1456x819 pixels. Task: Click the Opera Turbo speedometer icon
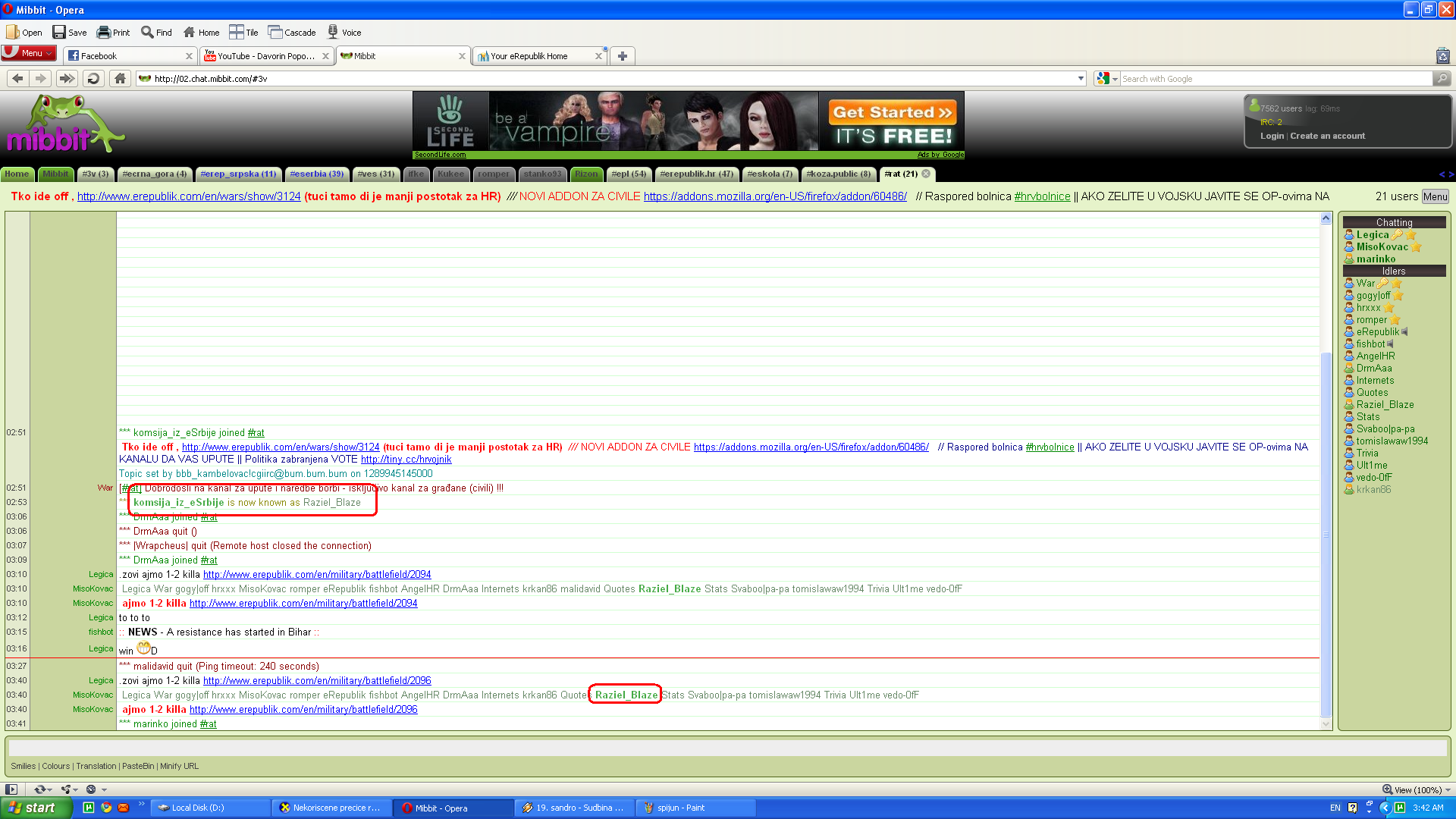tap(92, 789)
